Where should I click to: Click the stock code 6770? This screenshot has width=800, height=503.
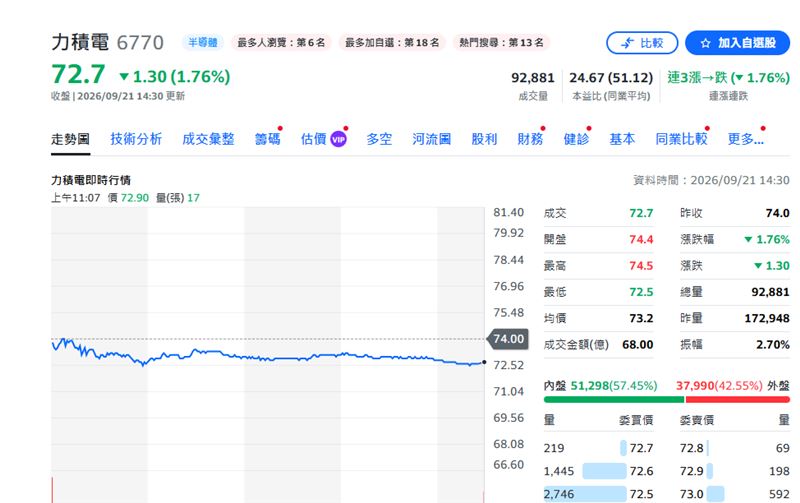tap(140, 43)
